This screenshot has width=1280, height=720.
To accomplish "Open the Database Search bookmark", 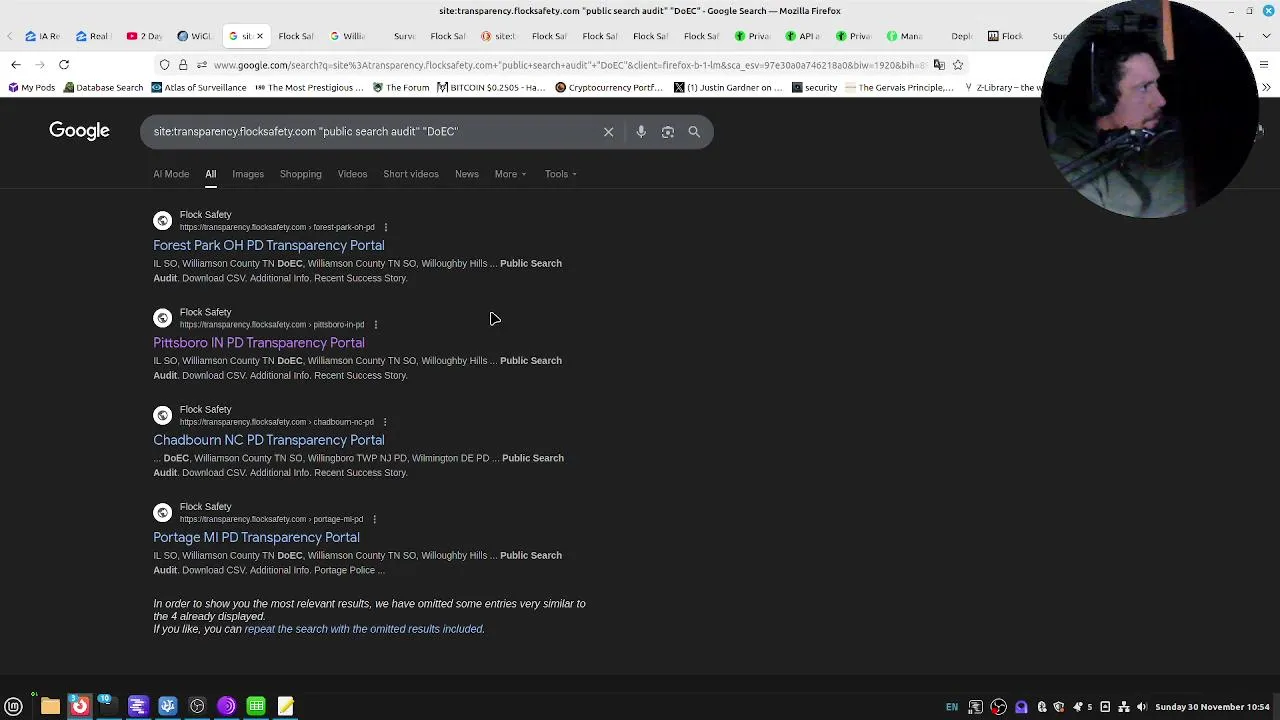I will click(103, 88).
